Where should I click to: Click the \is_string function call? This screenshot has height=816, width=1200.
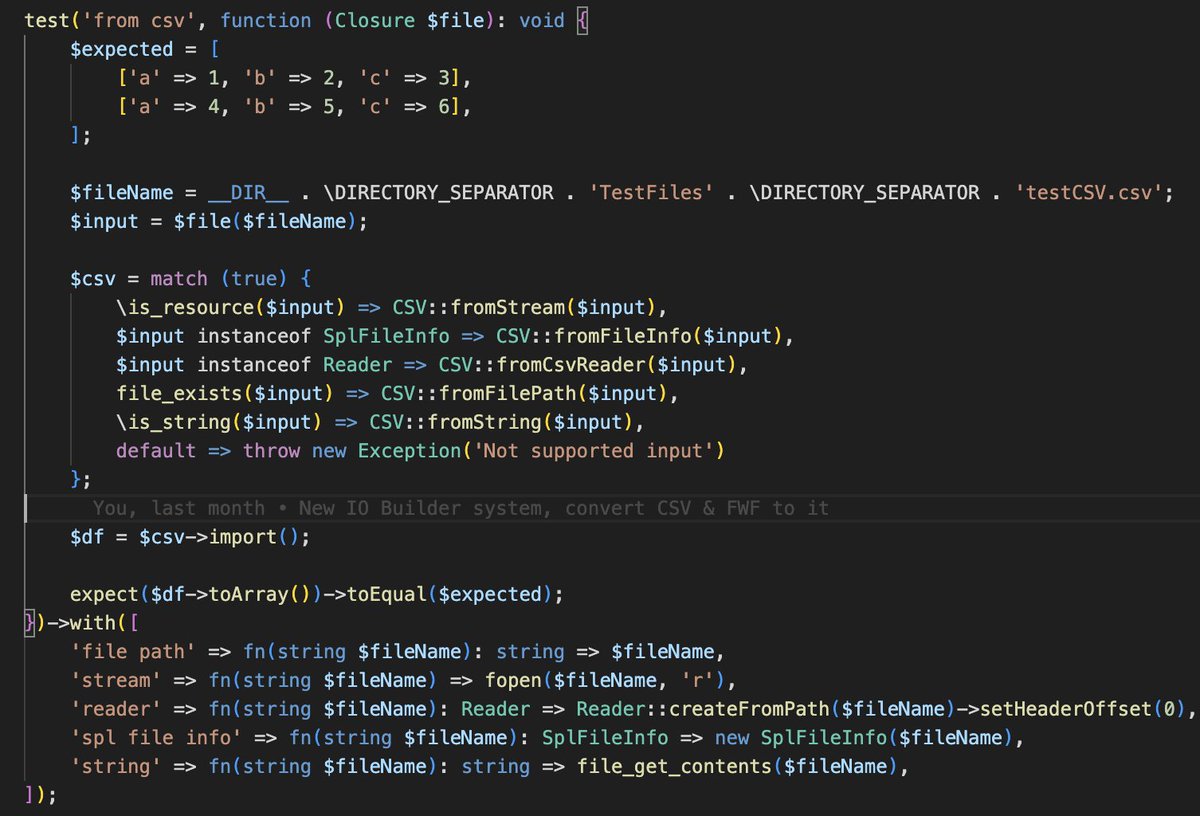[x=173, y=421]
